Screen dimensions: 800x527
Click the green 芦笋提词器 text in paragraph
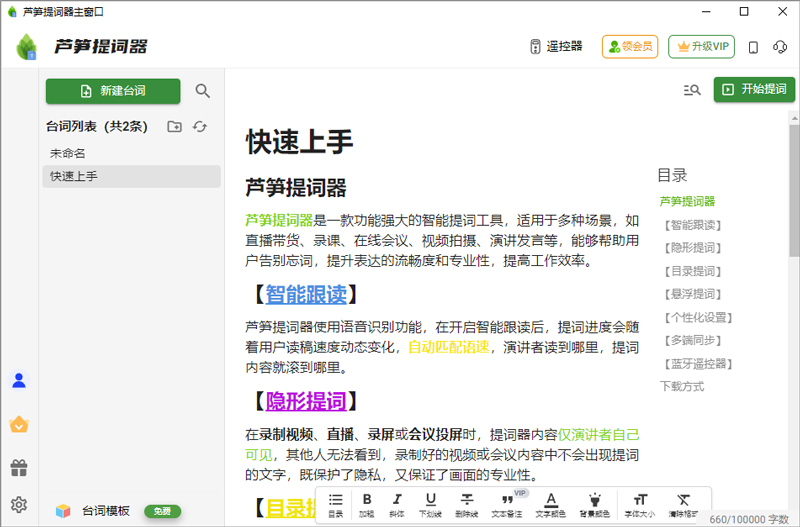(x=279, y=220)
